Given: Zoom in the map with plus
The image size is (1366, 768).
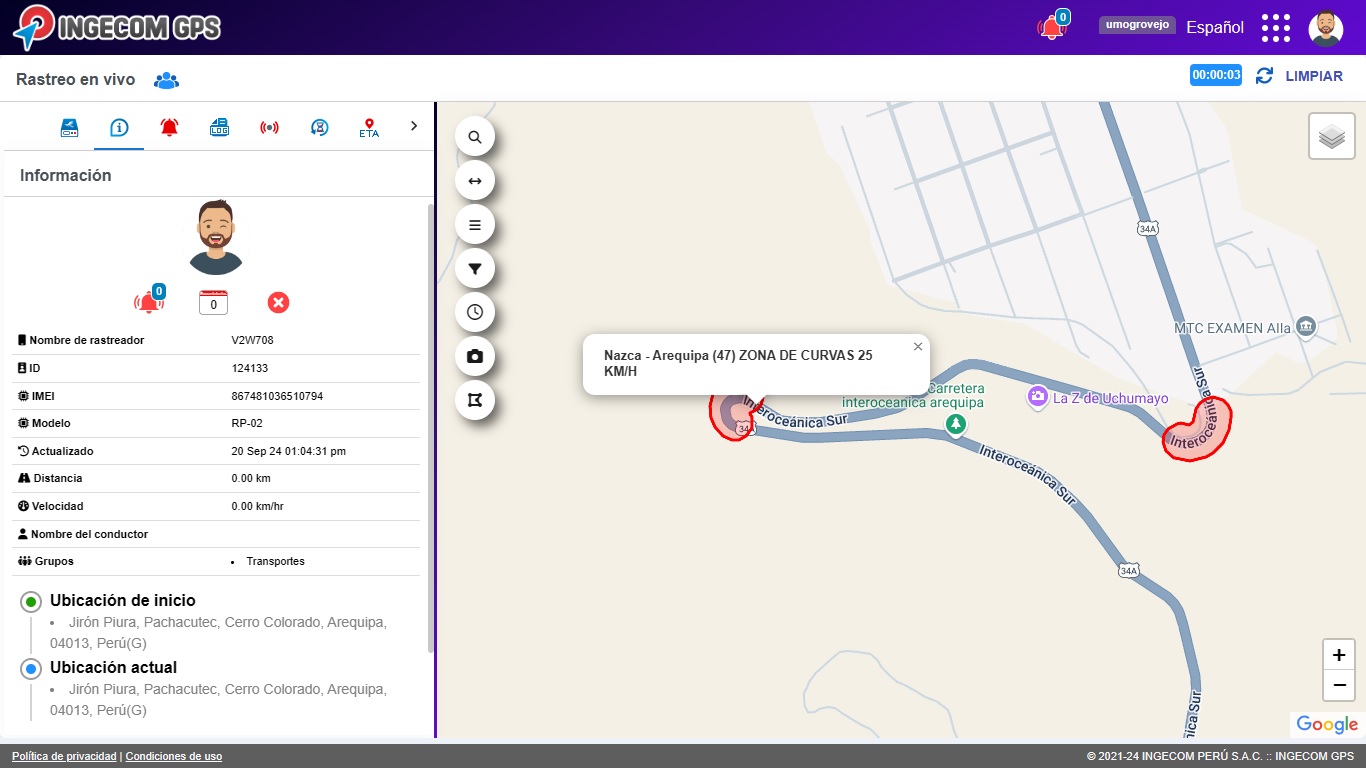Looking at the screenshot, I should (x=1338, y=655).
